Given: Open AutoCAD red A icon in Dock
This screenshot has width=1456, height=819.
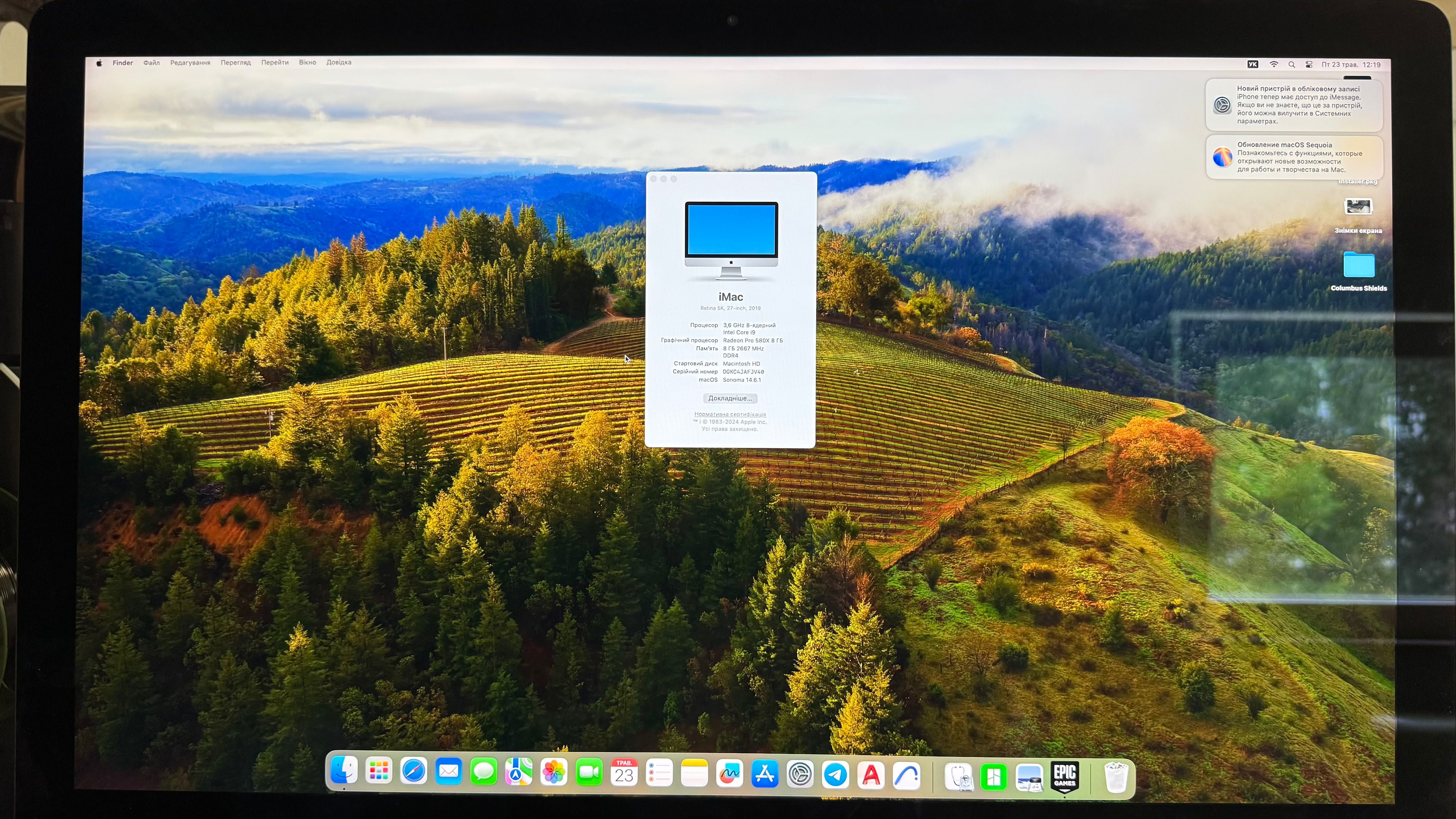Looking at the screenshot, I should point(871,775).
